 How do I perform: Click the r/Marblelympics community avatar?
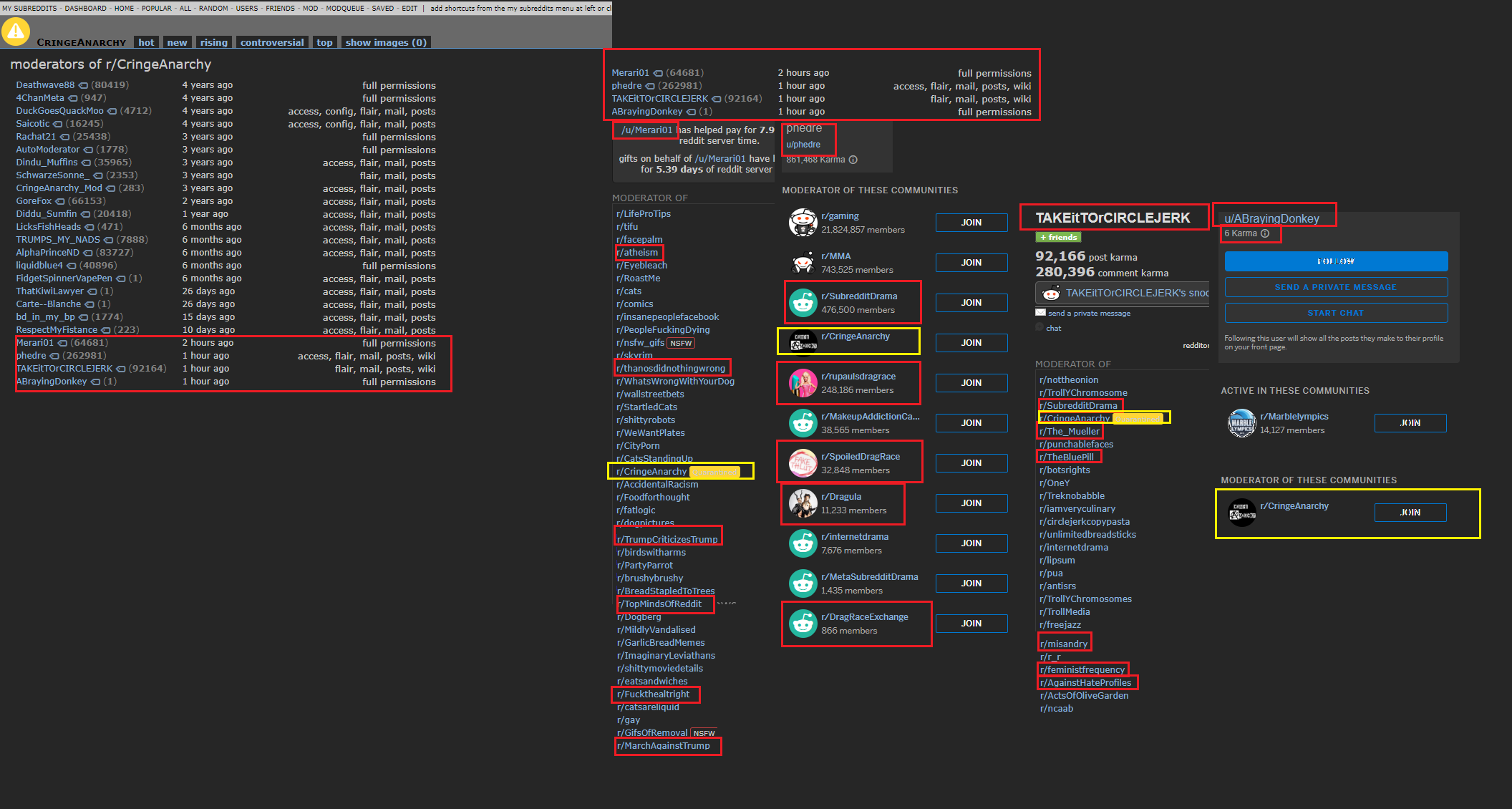(x=1241, y=423)
